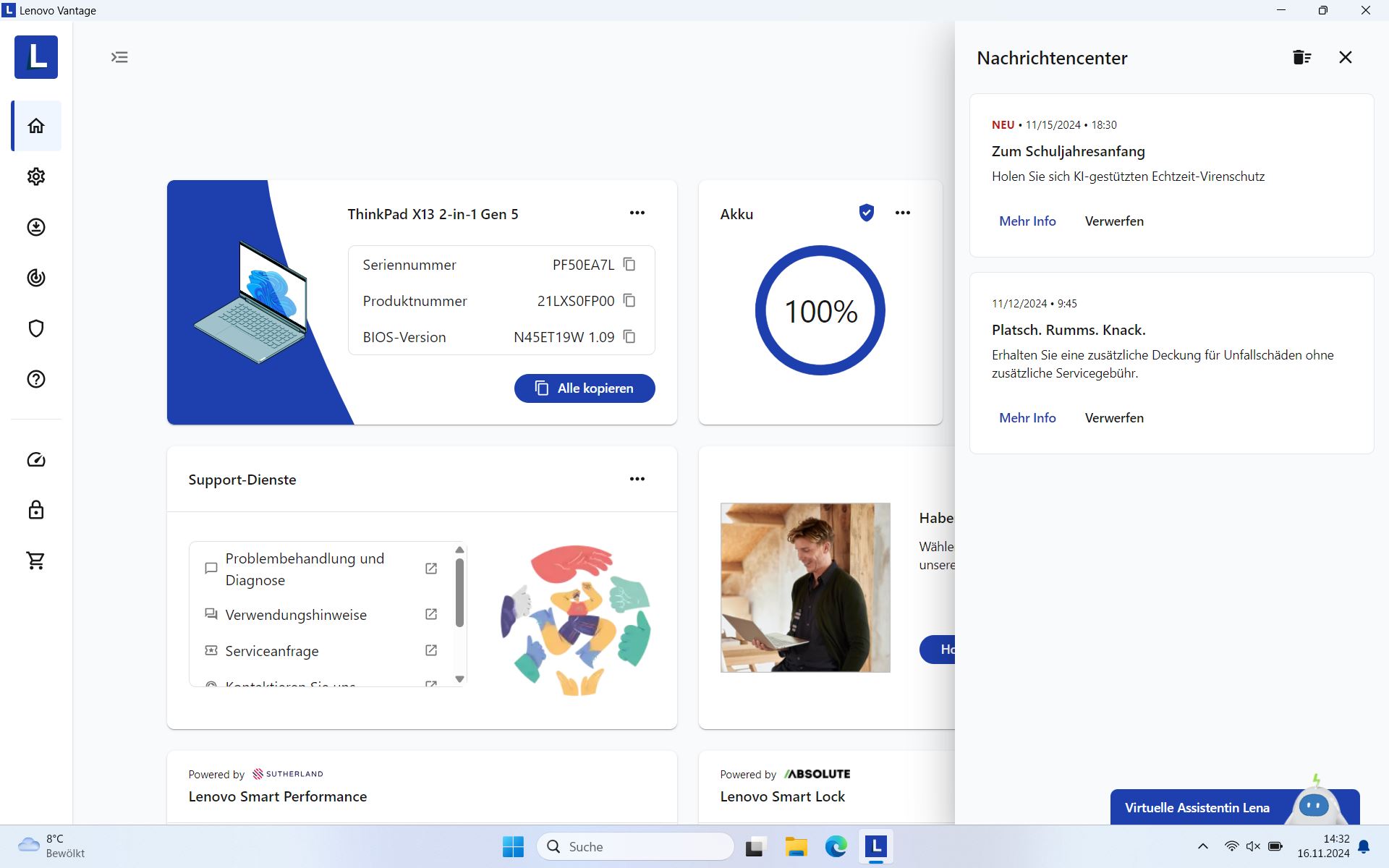Open System Update download icon
Screen dimensions: 1389x868
(36, 227)
